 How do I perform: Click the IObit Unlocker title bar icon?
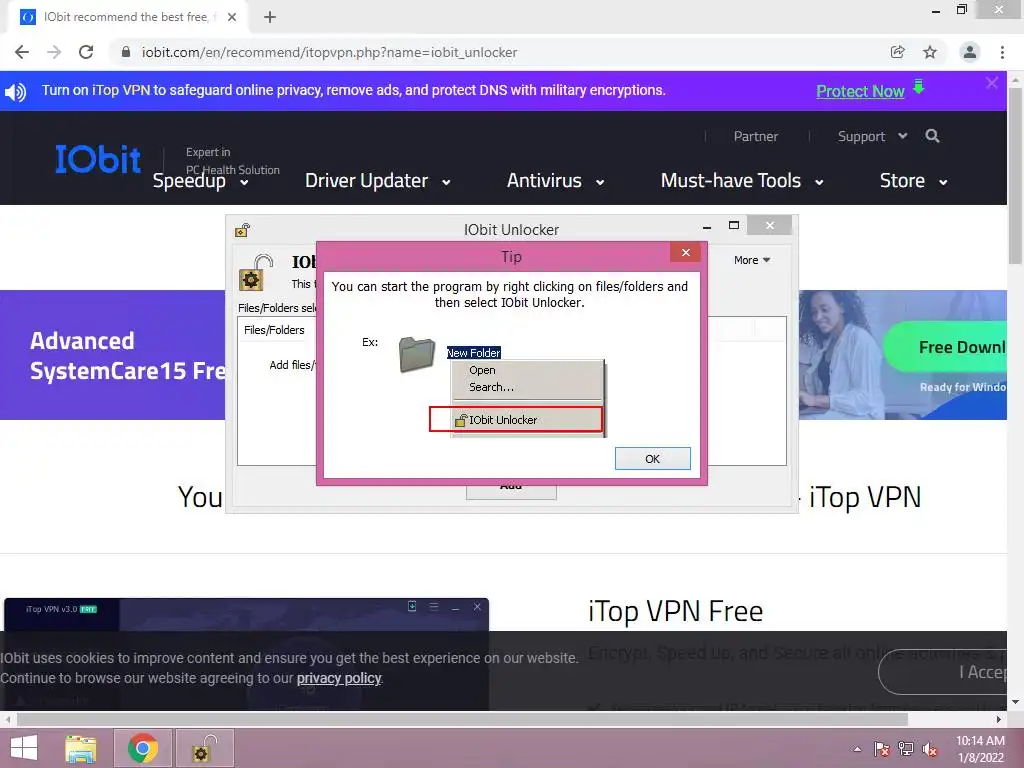pos(242,230)
